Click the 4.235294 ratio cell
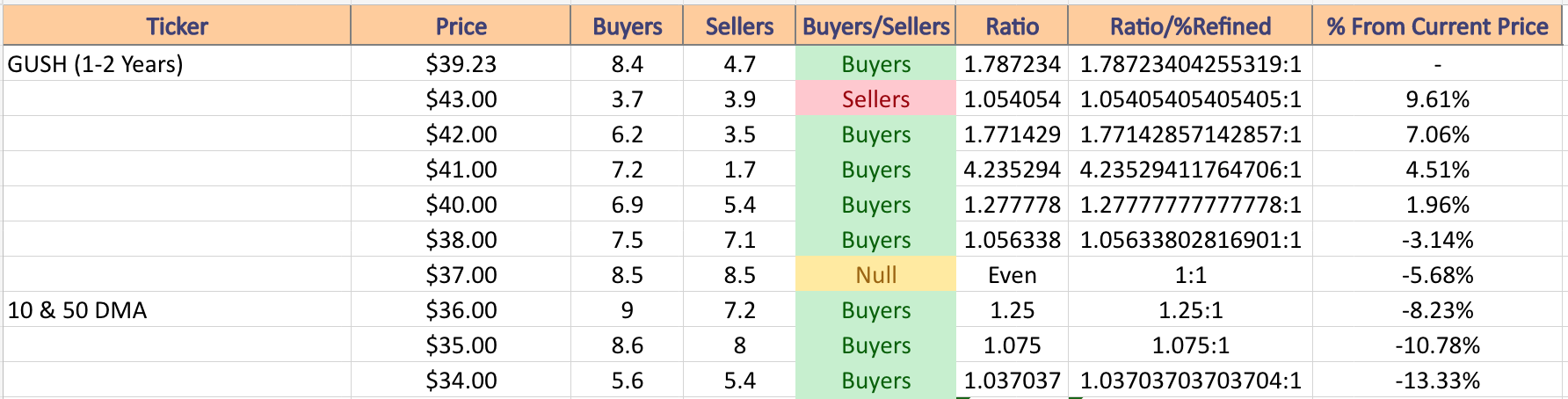Screen dimensions: 1568x399 point(1012,169)
